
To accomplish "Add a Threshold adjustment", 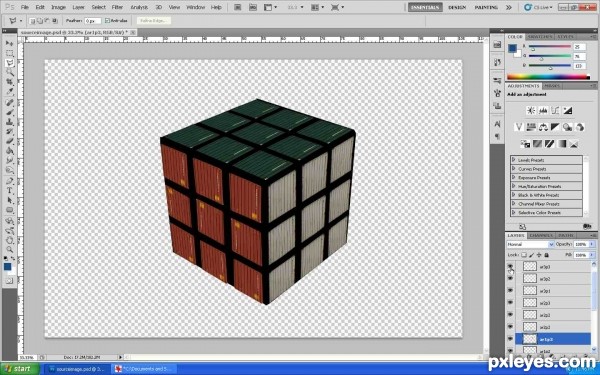I will [x=549, y=144].
